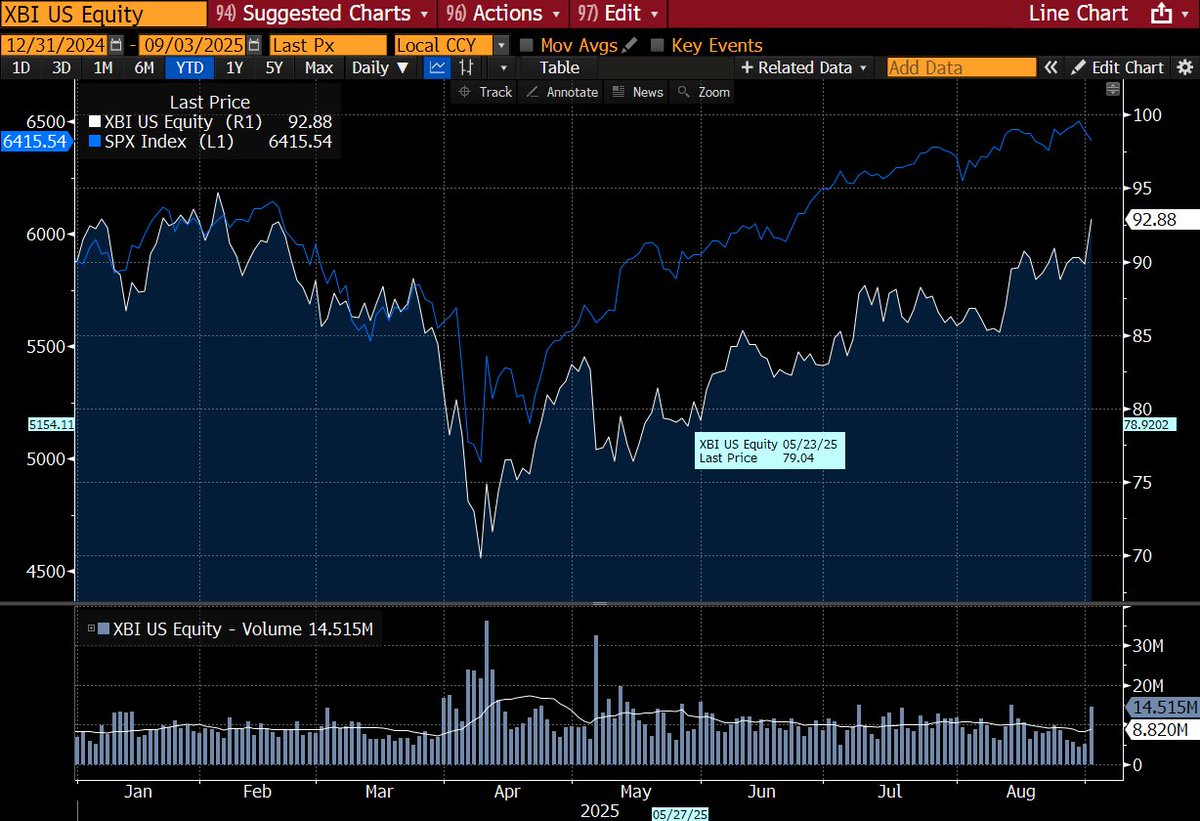The width and height of the screenshot is (1200, 821).
Task: Open the Daily periodicity dropdown
Action: (x=380, y=68)
